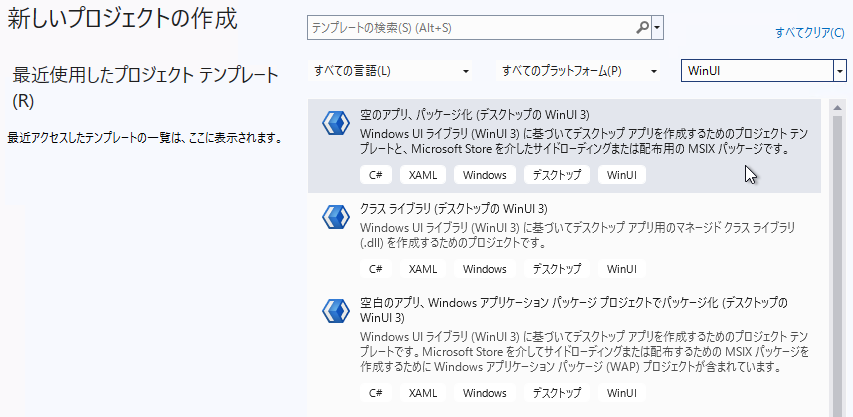Image resolution: width=853 pixels, height=417 pixels.
Task: Click XAML tag of 空白のアプリ WAP template
Action: tap(423, 393)
